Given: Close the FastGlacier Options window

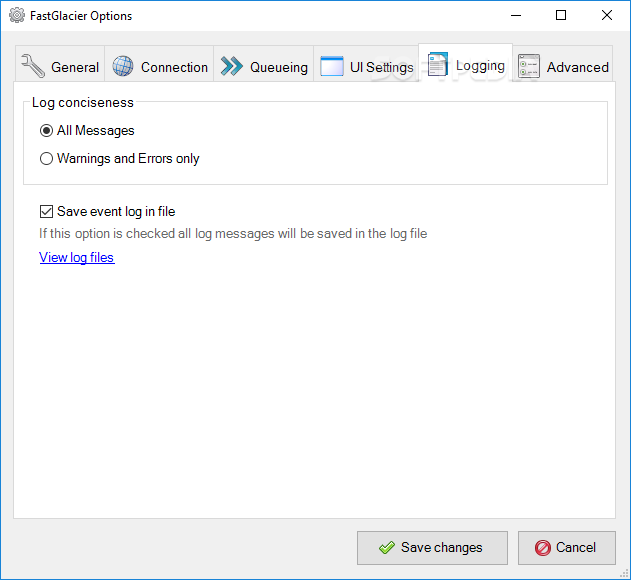Looking at the screenshot, I should (607, 15).
